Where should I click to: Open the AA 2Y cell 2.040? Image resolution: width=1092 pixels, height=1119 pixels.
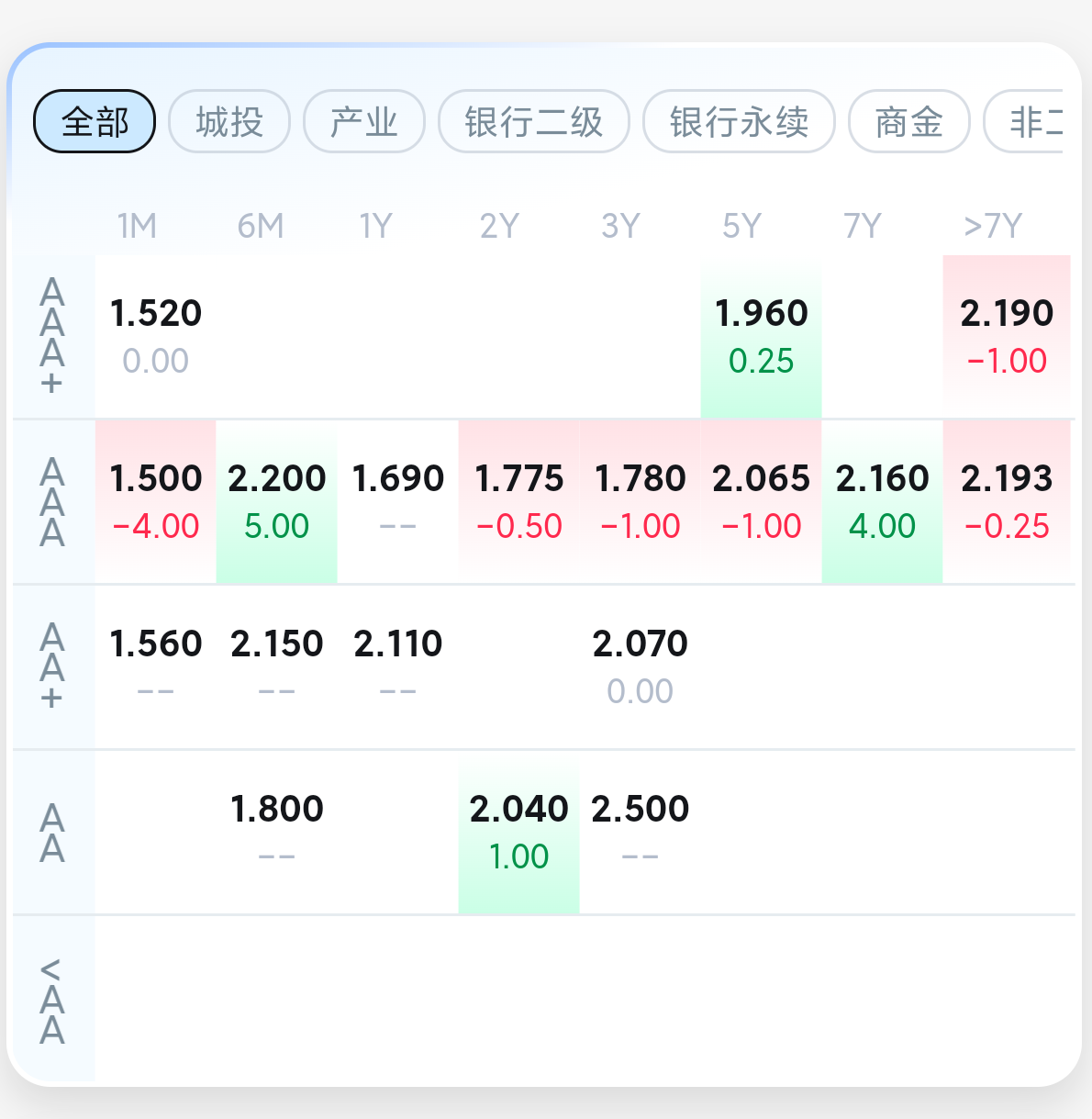point(518,832)
